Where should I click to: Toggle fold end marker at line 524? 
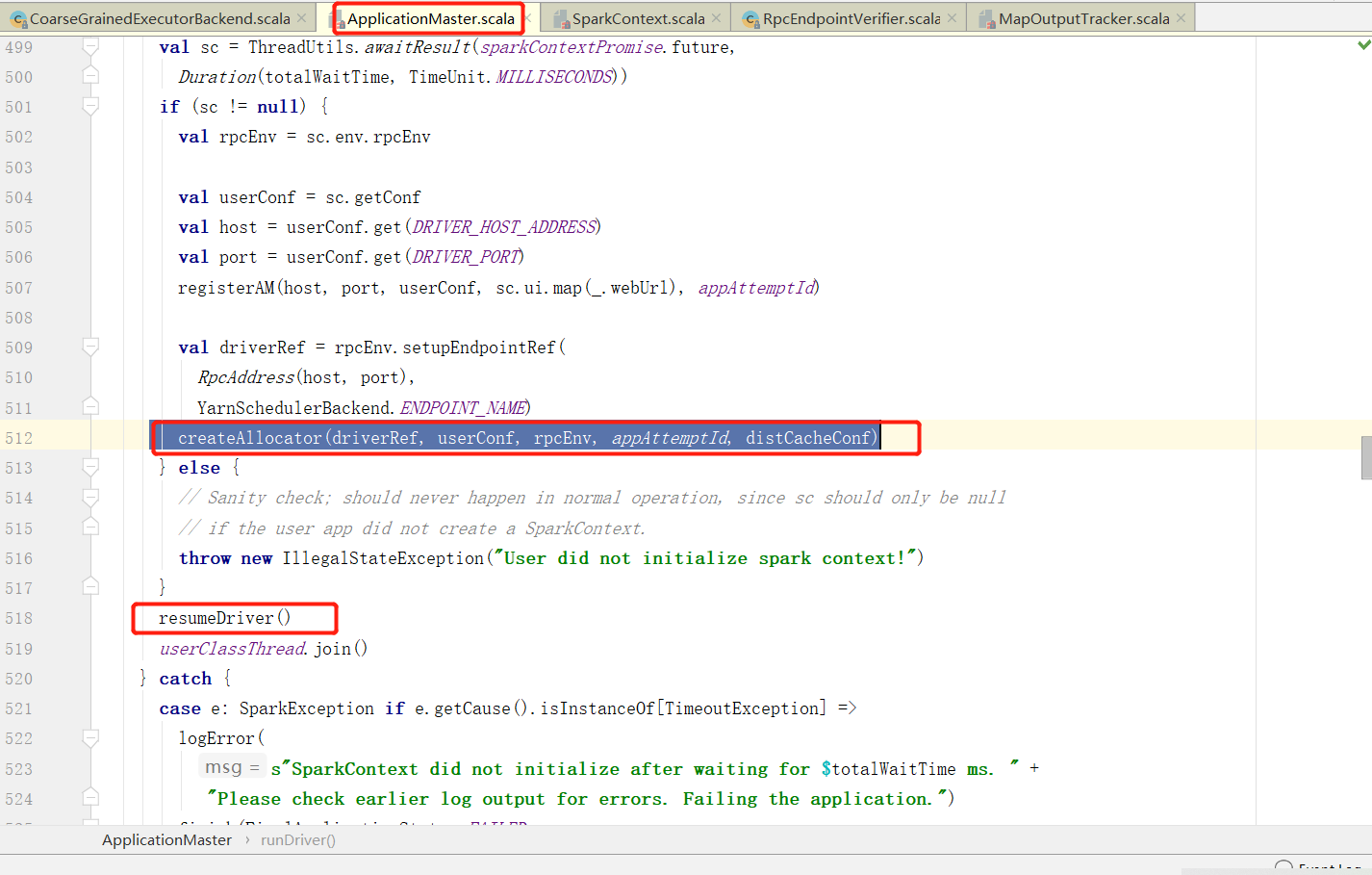click(90, 798)
